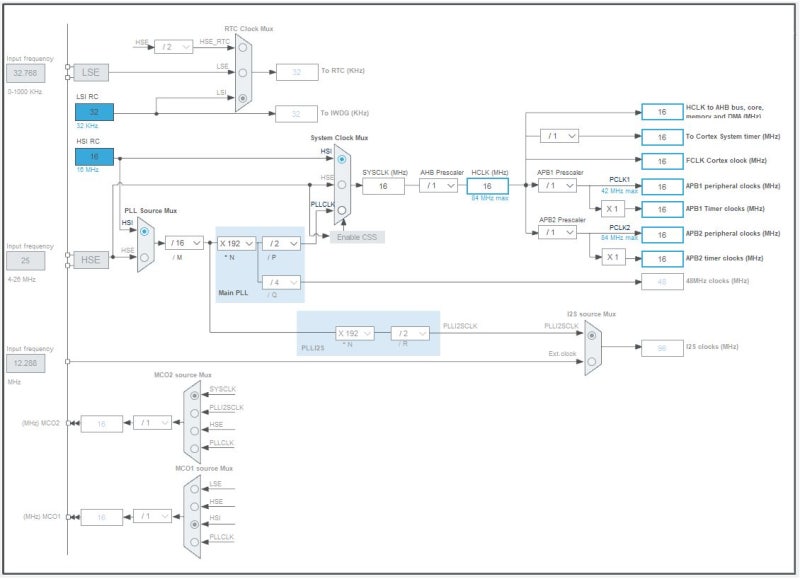
Task: Click the 42 MHz max PCLK1 label
Action: click(619, 191)
